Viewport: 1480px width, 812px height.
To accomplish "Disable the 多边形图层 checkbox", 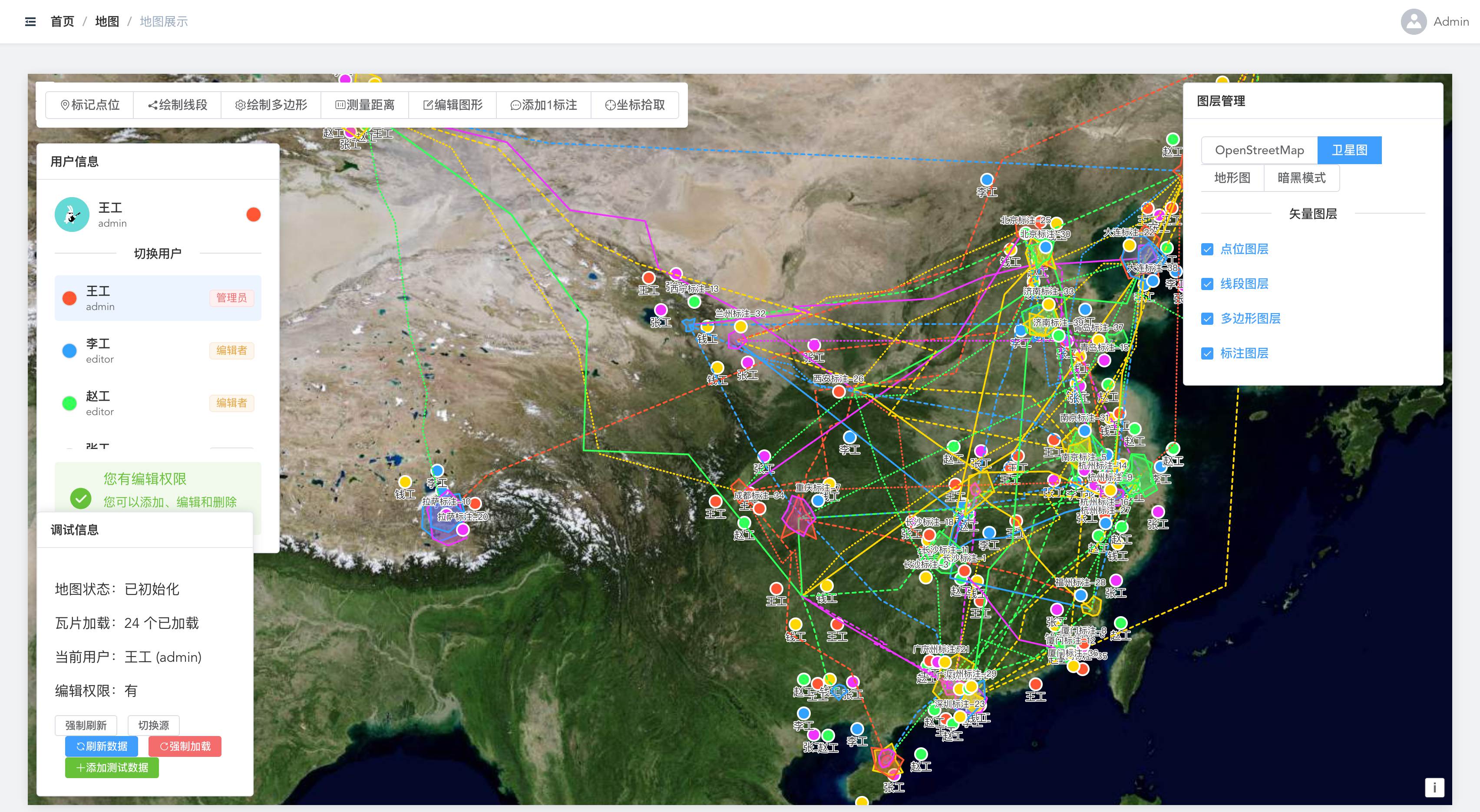I will click(x=1207, y=319).
